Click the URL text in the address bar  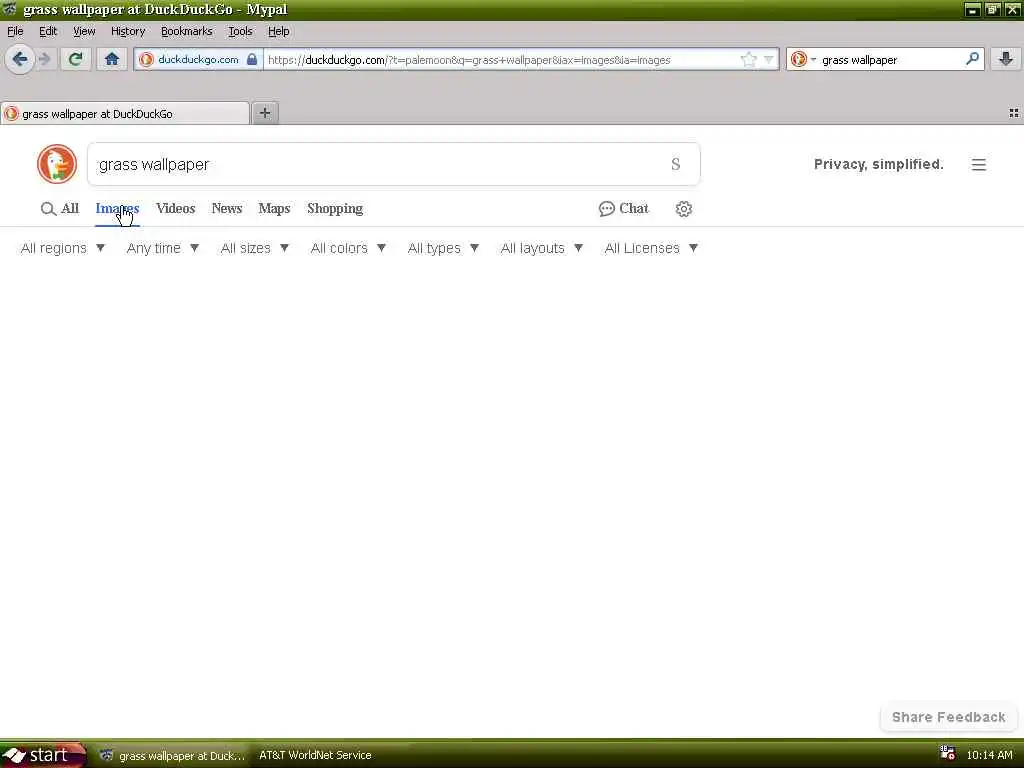(469, 59)
